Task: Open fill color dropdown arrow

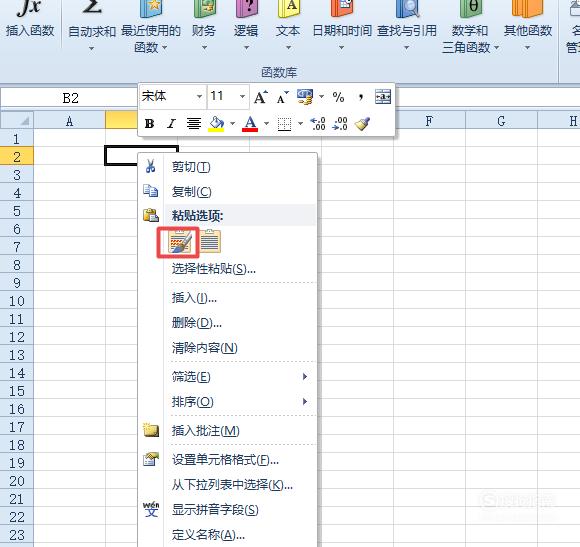Action: pos(232,124)
